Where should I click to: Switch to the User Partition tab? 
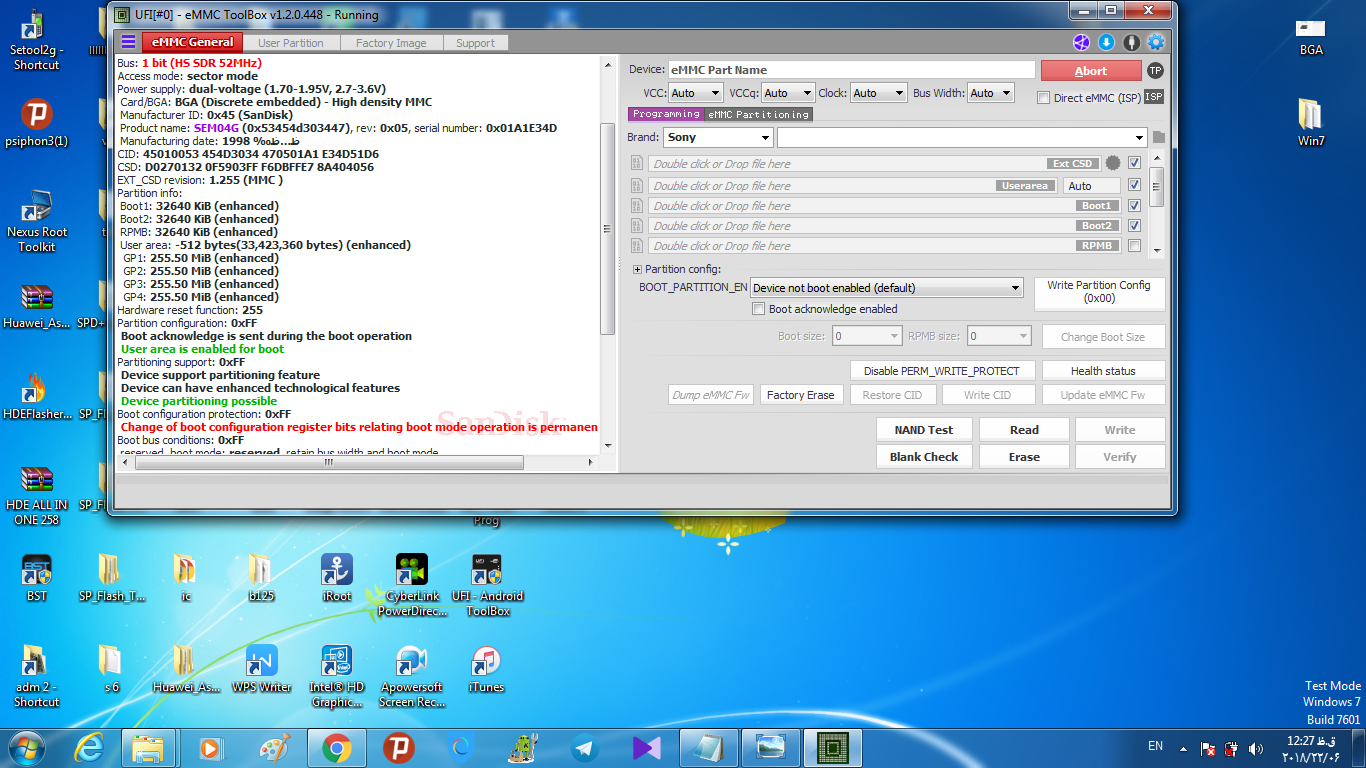(290, 43)
